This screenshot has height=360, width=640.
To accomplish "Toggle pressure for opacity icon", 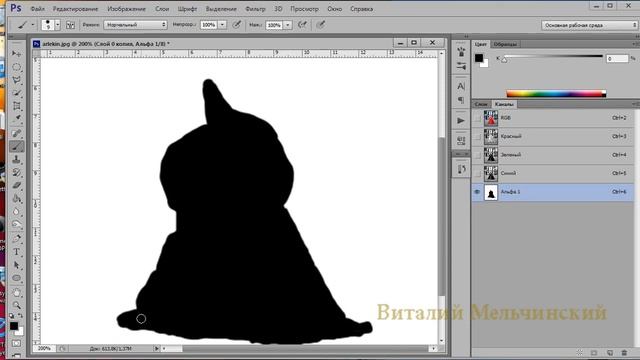I will click(236, 25).
